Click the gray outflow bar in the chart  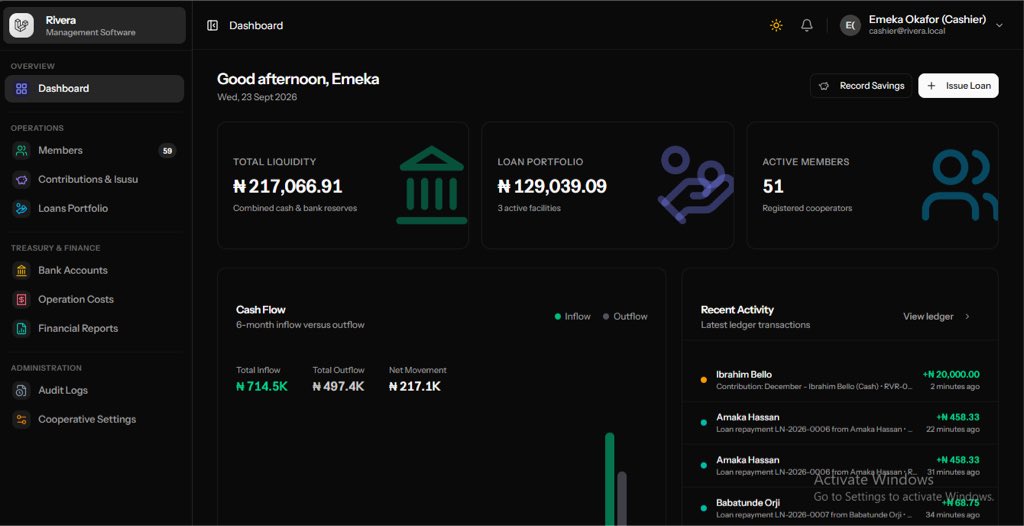tap(622, 499)
